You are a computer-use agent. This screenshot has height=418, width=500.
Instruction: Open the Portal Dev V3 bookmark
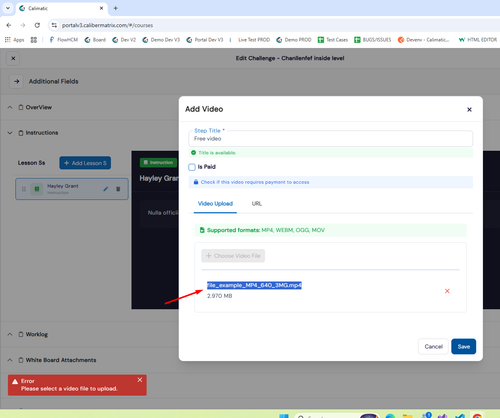[205, 40]
